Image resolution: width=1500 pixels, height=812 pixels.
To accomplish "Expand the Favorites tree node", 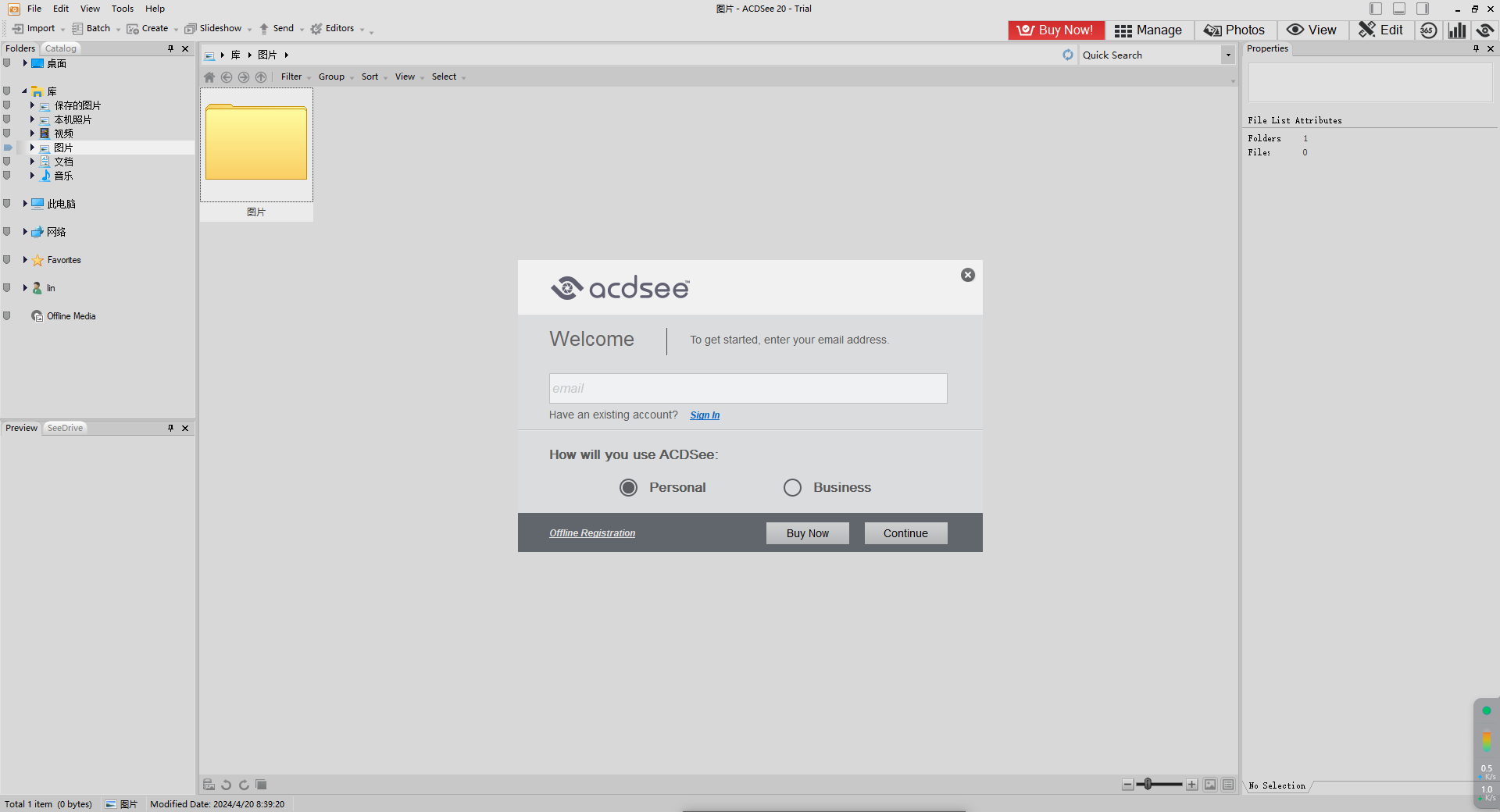I will pyautogui.click(x=25, y=260).
